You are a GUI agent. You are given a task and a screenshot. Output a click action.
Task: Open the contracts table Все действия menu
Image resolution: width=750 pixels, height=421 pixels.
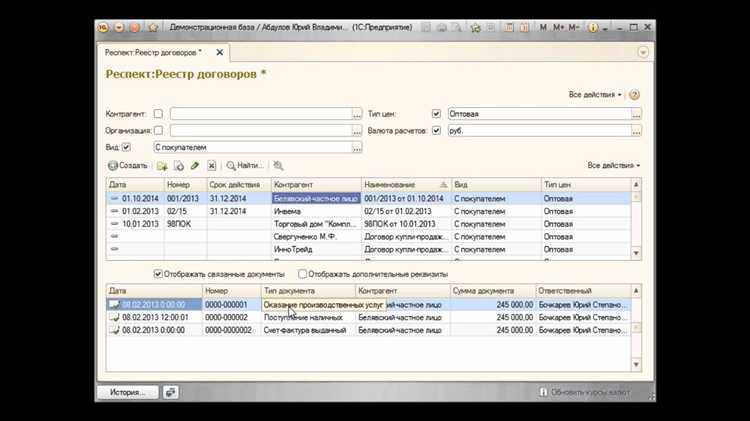[614, 166]
